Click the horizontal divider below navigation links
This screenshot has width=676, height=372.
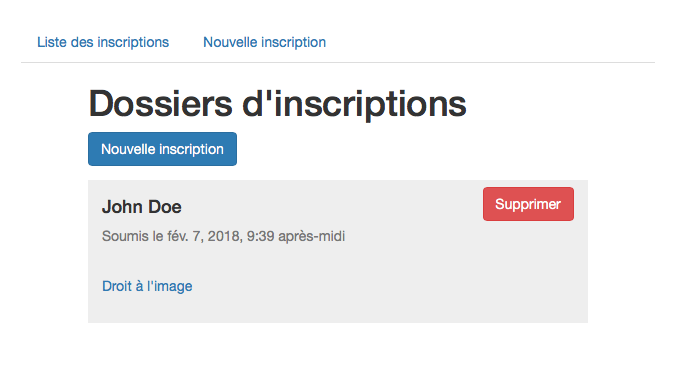pos(338,63)
